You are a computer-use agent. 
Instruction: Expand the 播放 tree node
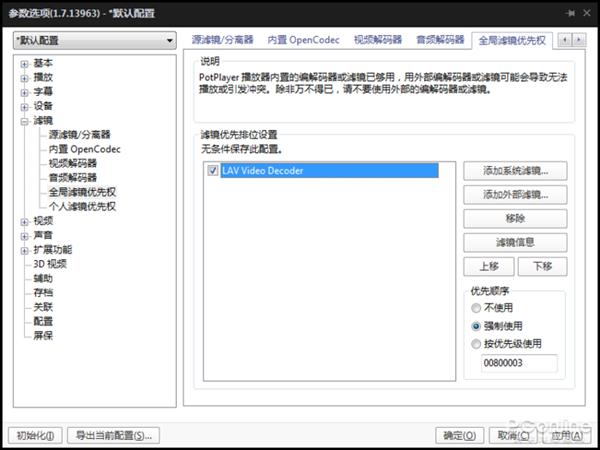click(x=24, y=78)
